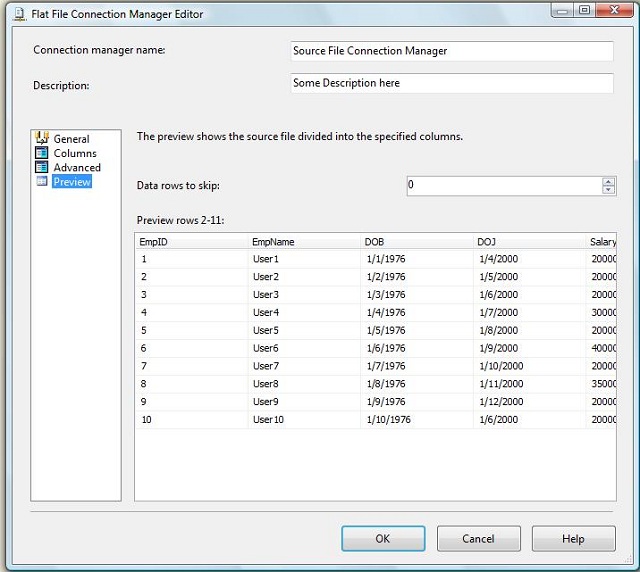This screenshot has width=640, height=572.
Task: Select the Advanced page label
Action: pyautogui.click(x=77, y=168)
